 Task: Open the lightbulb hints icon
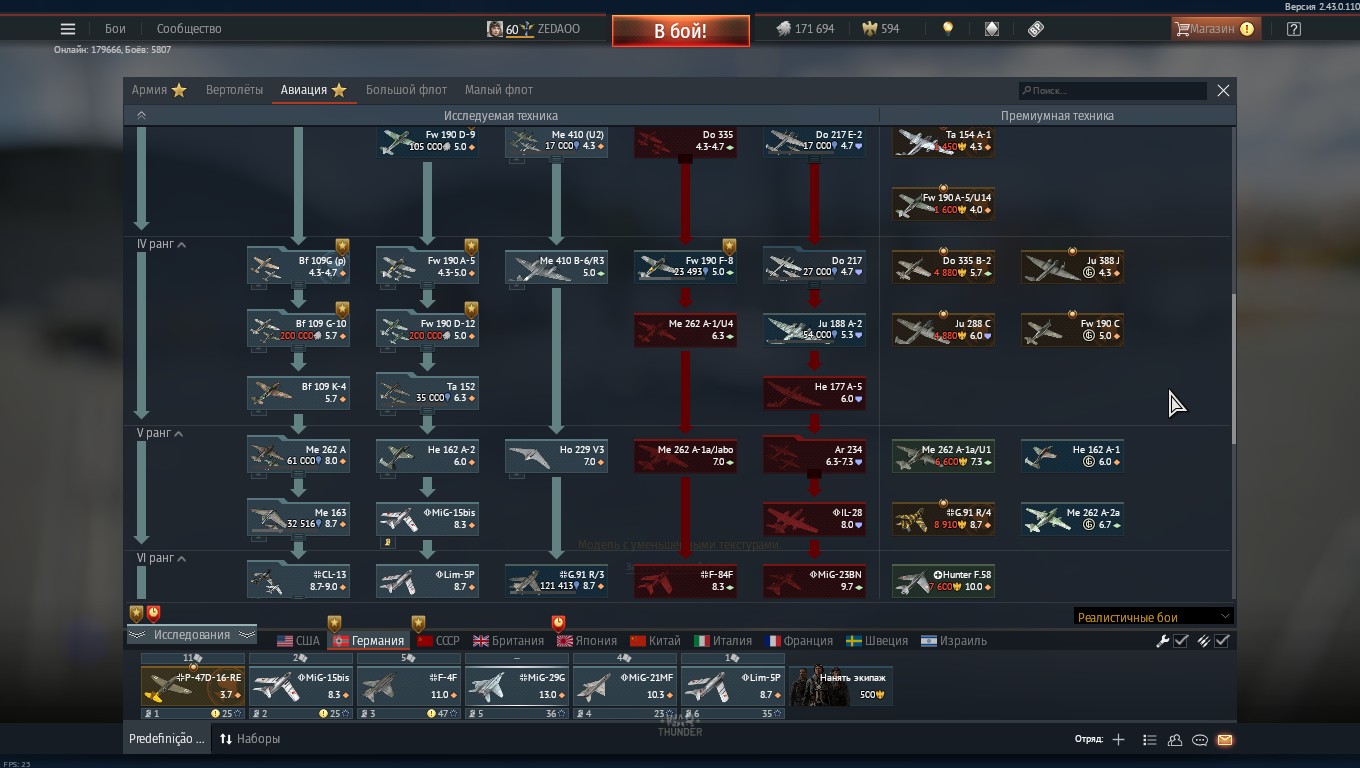click(948, 29)
